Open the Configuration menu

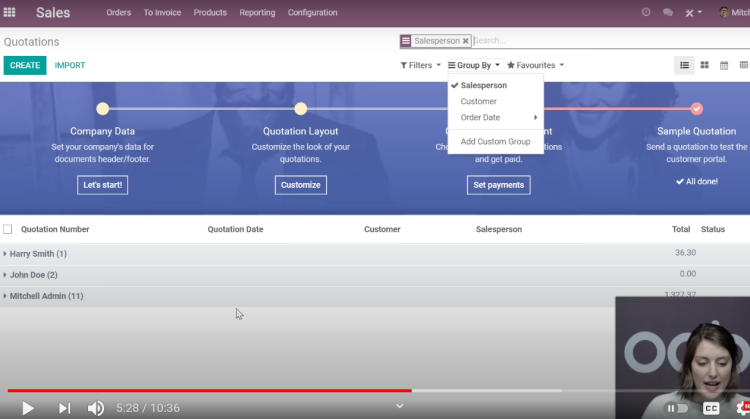pos(312,12)
